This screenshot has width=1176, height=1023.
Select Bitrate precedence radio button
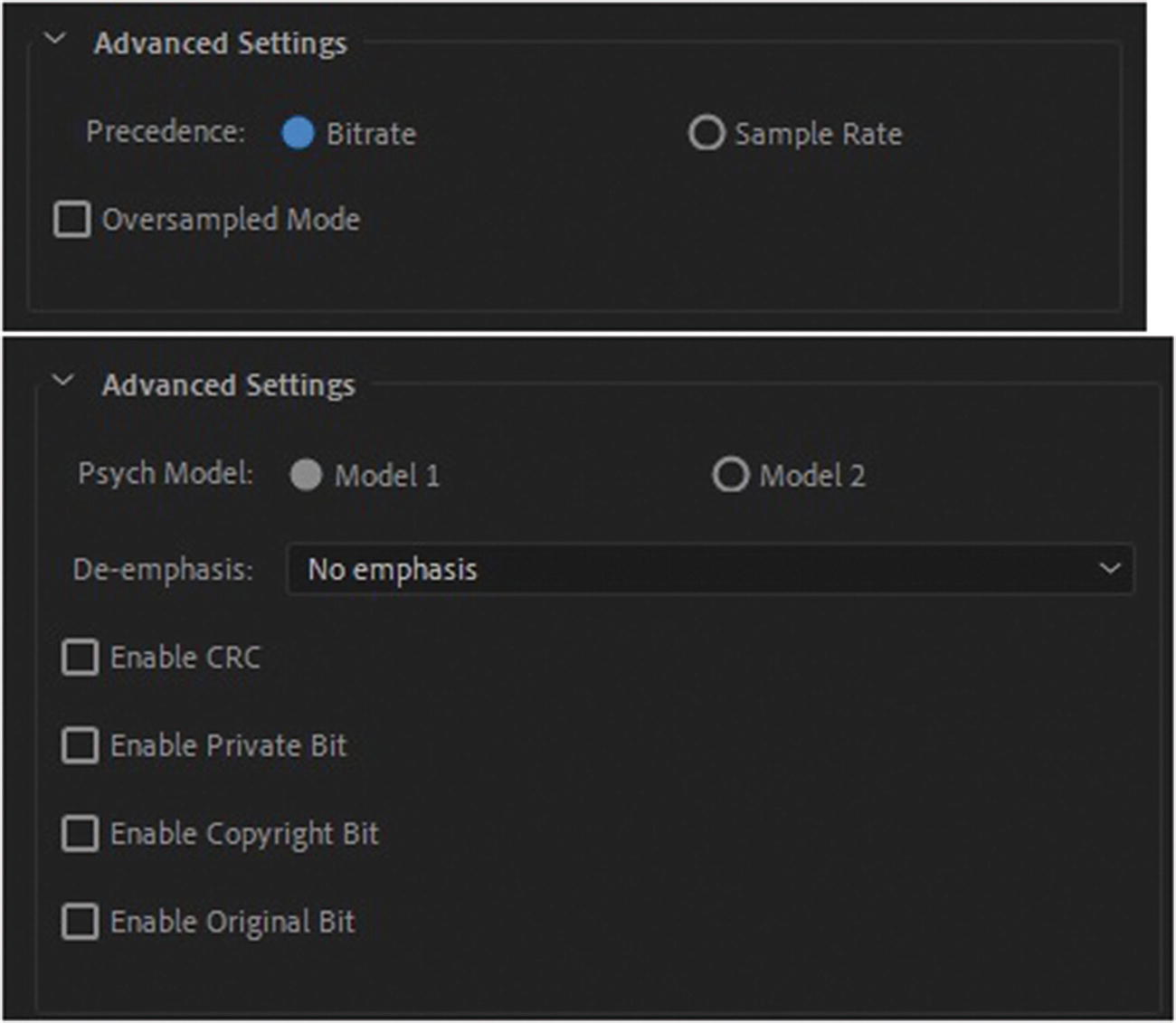point(298,133)
